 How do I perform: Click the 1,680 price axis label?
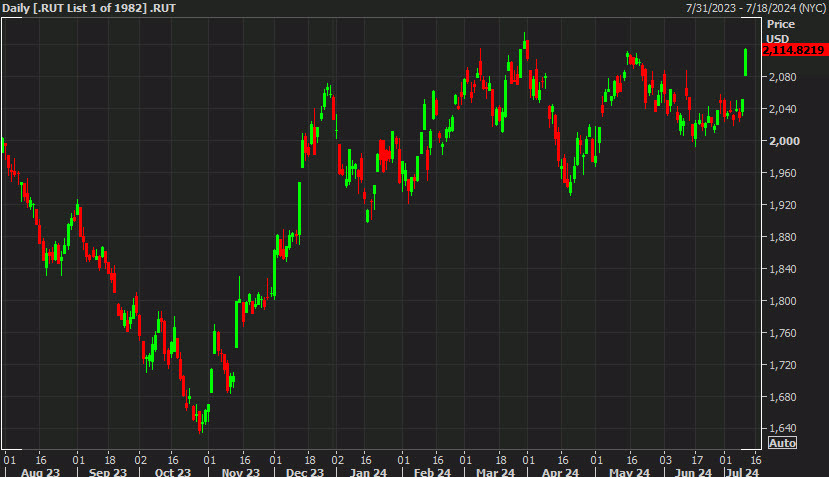(782, 397)
